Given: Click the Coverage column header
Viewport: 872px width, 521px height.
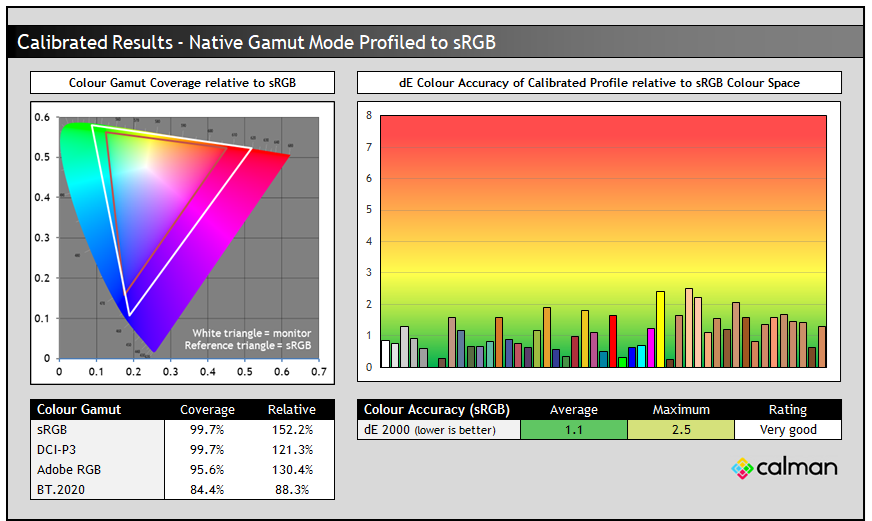Looking at the screenshot, I should tap(207, 410).
